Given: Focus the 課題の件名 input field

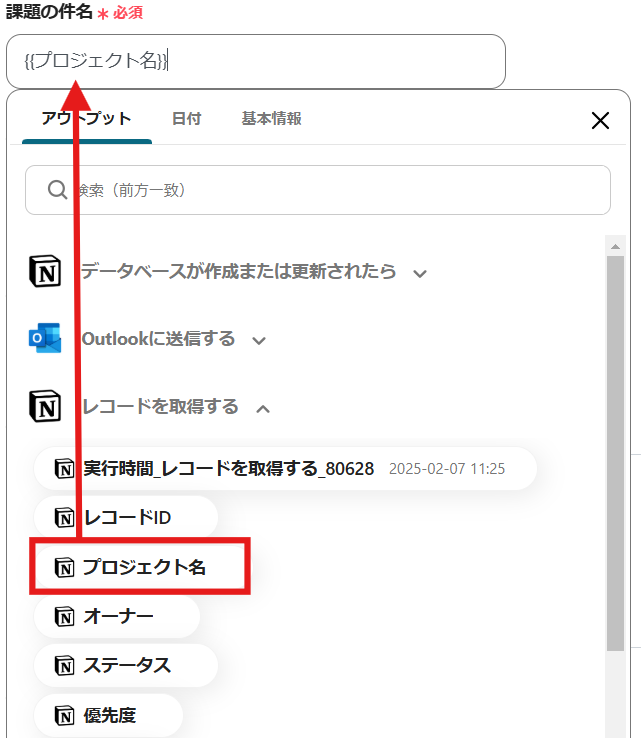Looking at the screenshot, I should tap(256, 61).
